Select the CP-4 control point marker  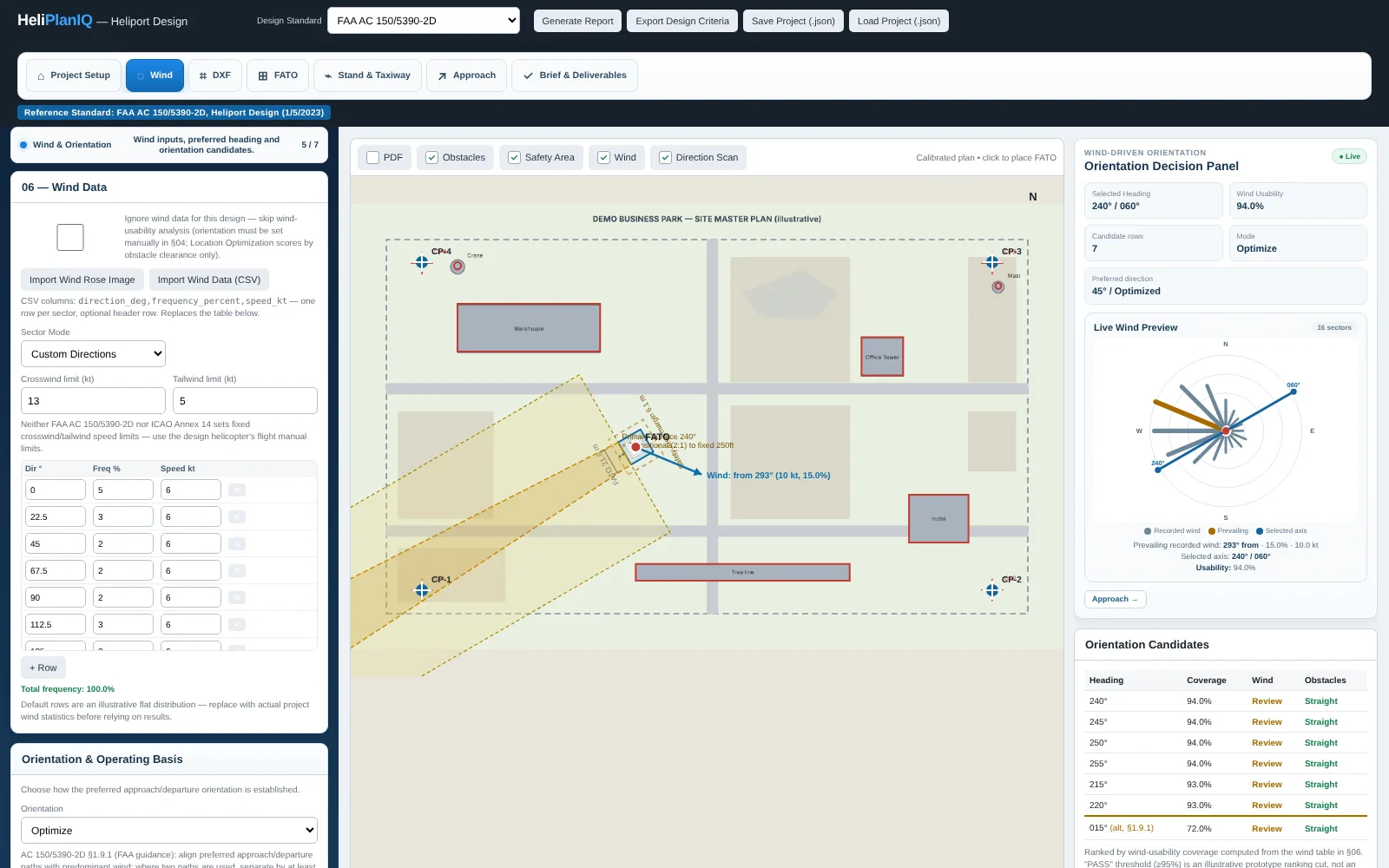click(x=422, y=261)
